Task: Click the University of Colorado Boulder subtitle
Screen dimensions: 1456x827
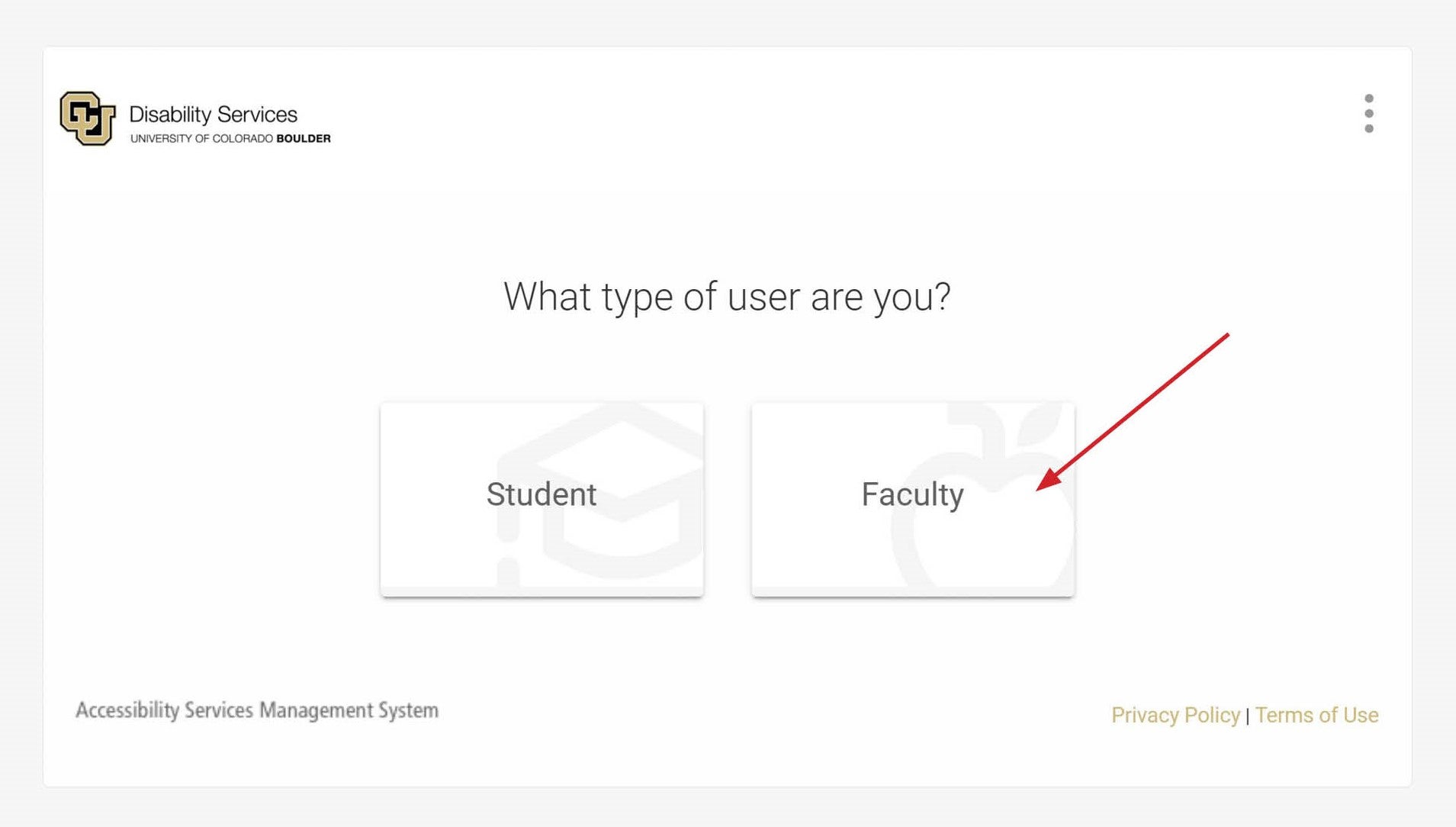Action: (x=230, y=138)
